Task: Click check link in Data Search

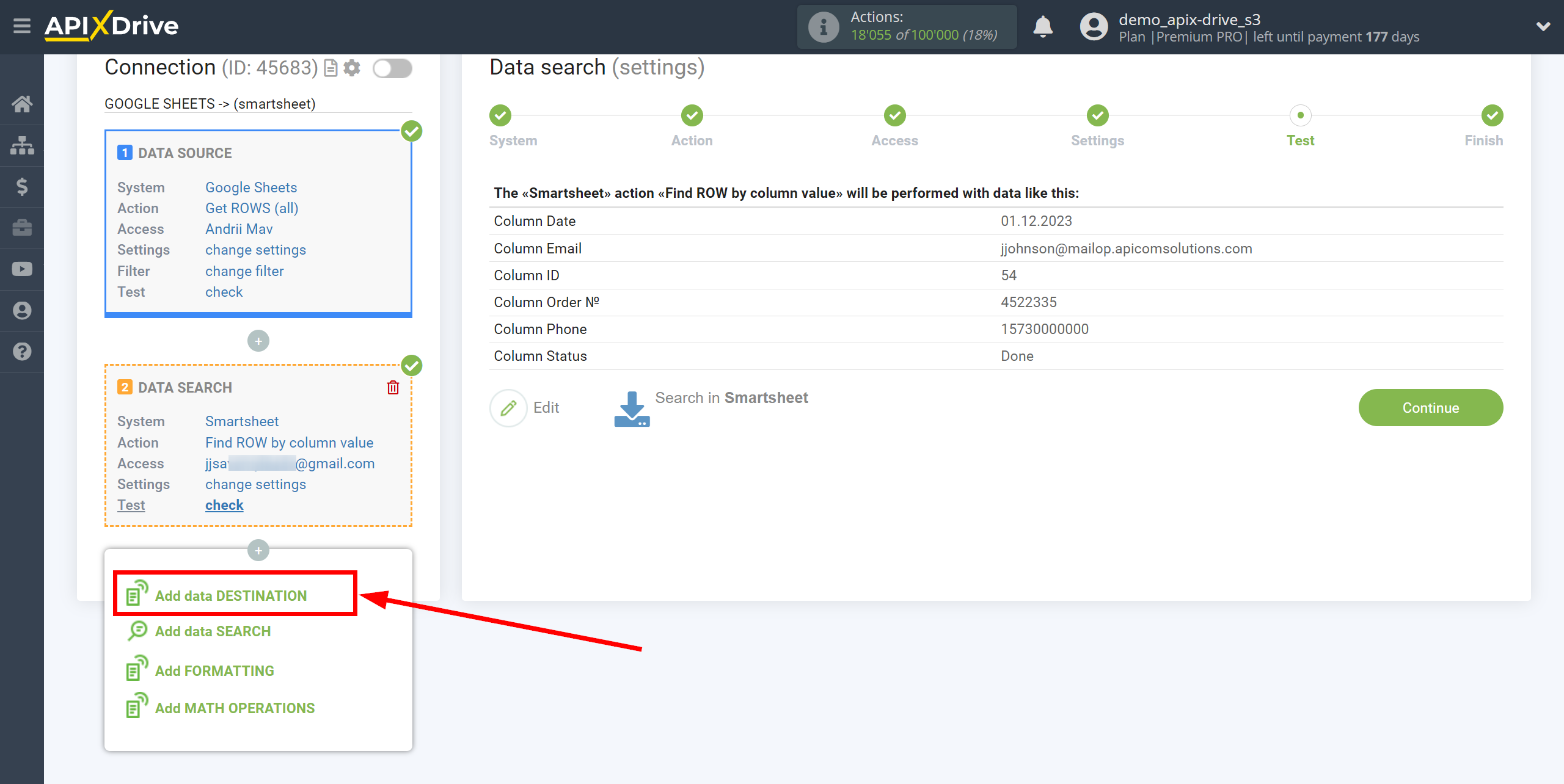Action: 224,505
